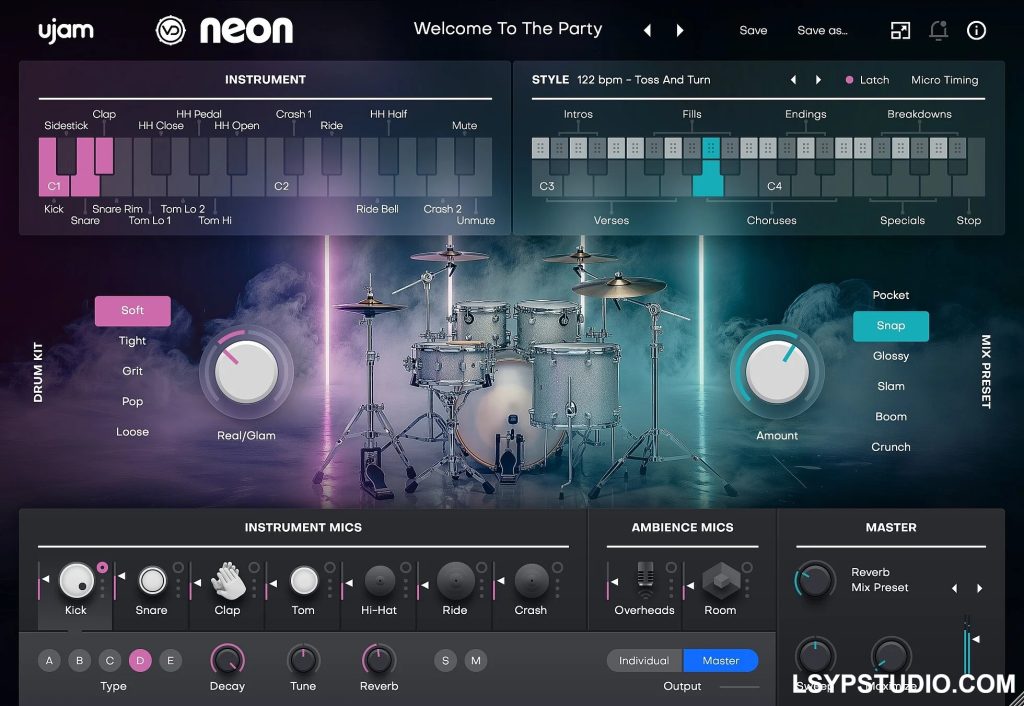The width and height of the screenshot is (1024, 706).
Task: Click the Neon Virtual Drummer logo
Action: (224, 30)
